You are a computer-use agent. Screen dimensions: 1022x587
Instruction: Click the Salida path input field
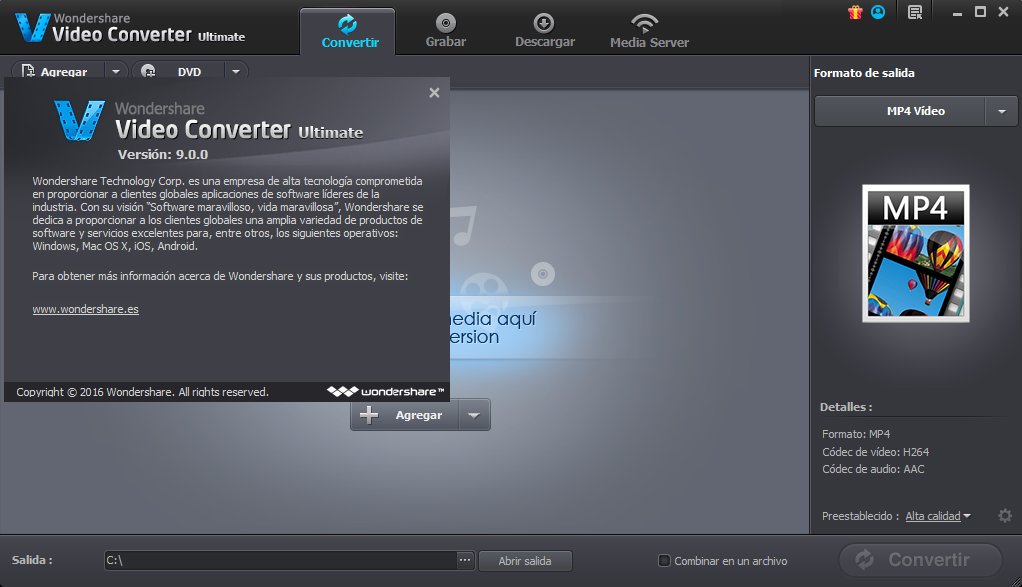(x=280, y=560)
